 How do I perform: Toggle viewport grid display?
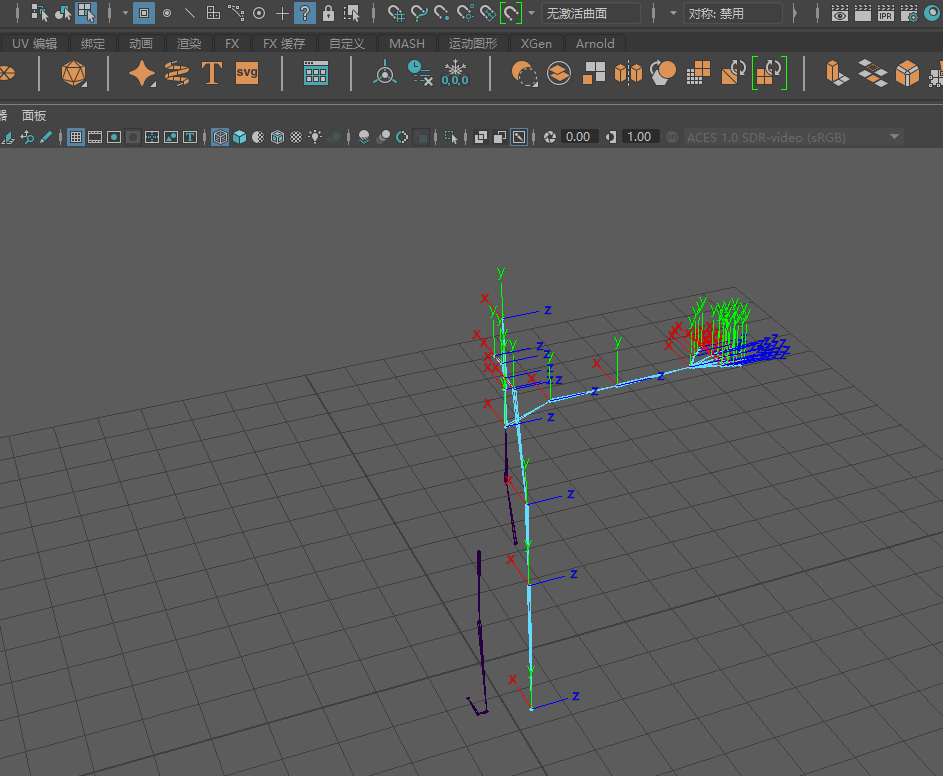coord(76,137)
